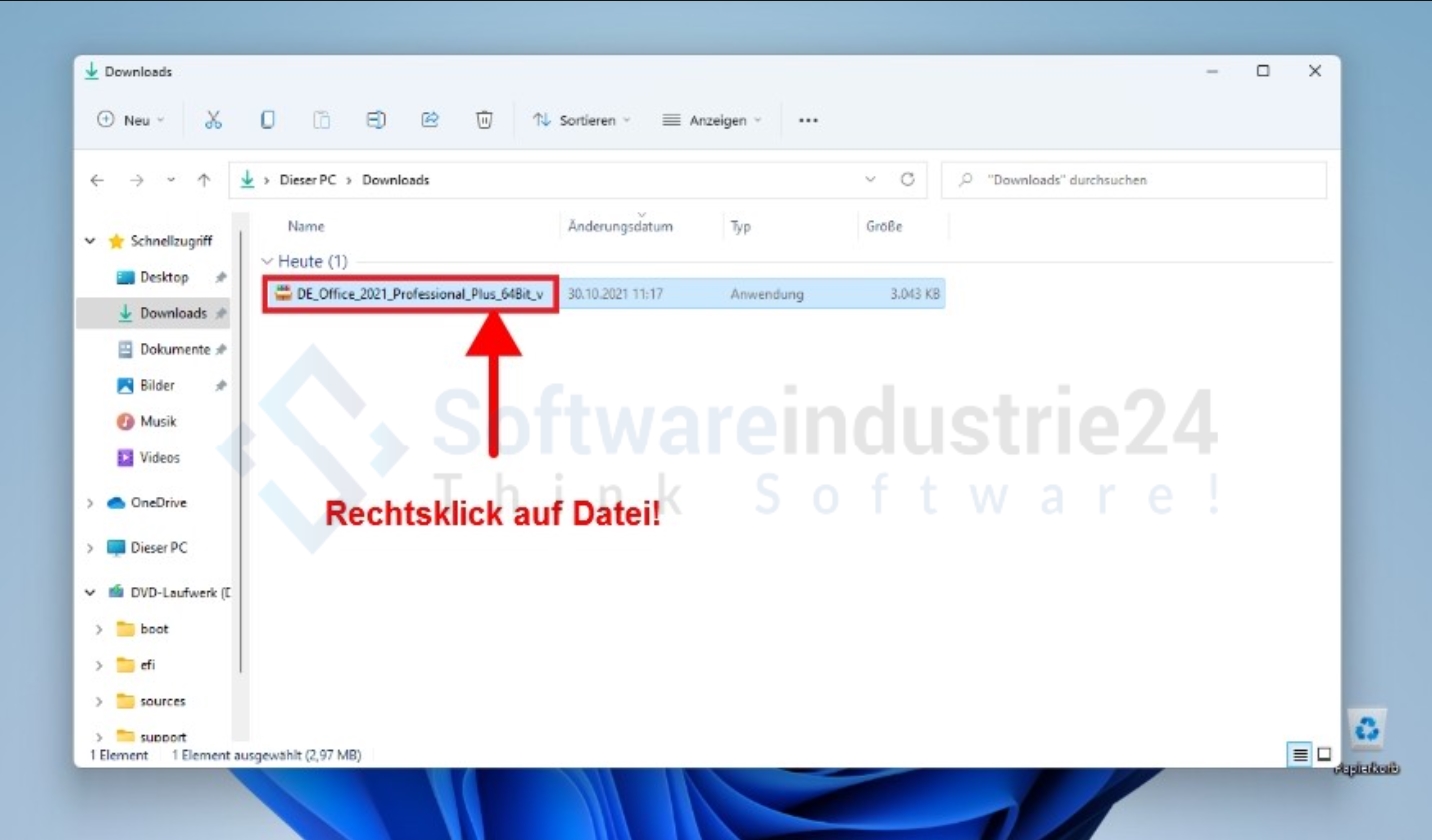
Task: Click the Share icon in toolbar
Action: pyautogui.click(x=430, y=120)
